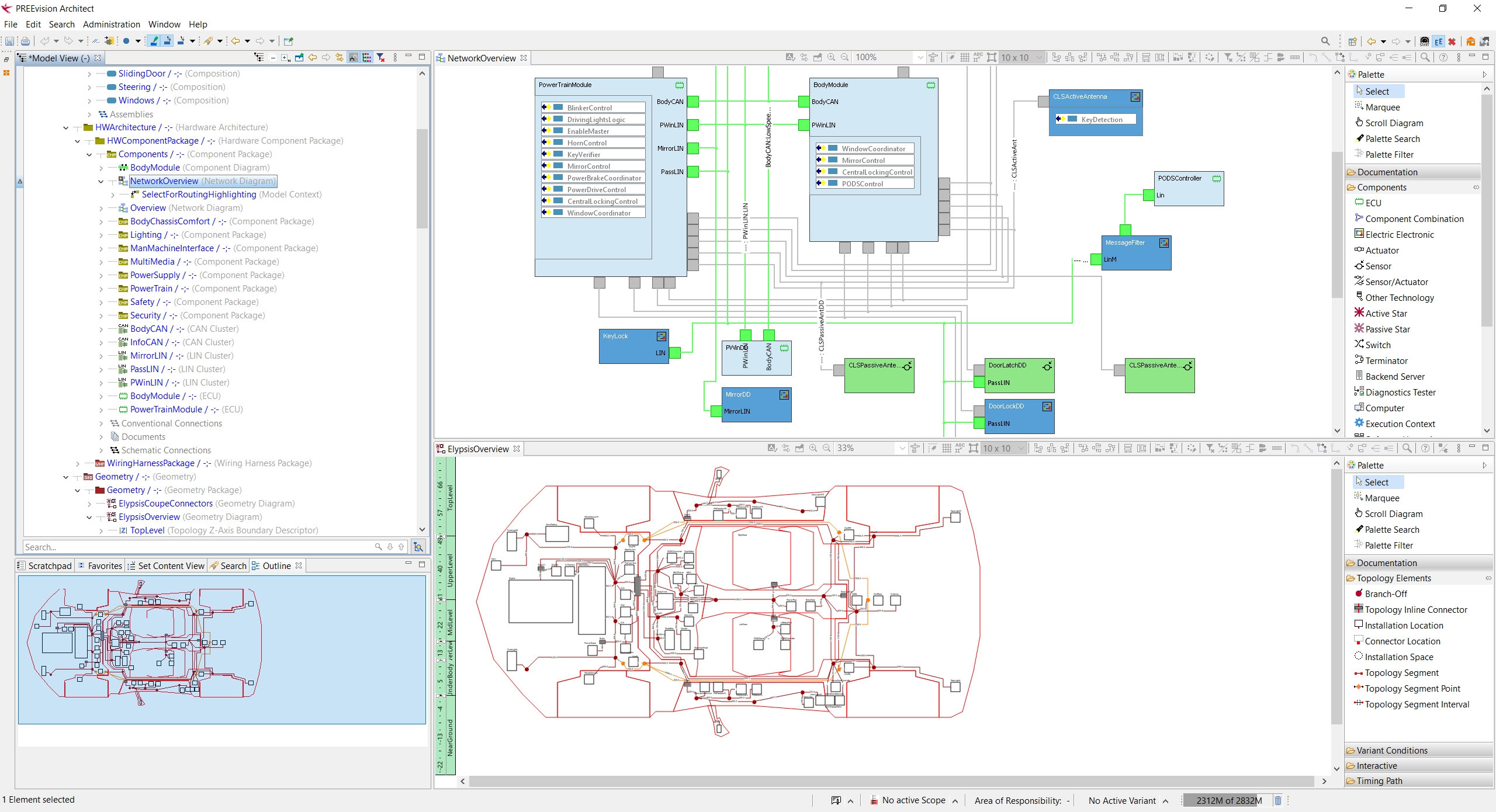1496x812 pixels.
Task: Click the Help question mark icon in NetworkOverview toolbar
Action: (1443, 57)
